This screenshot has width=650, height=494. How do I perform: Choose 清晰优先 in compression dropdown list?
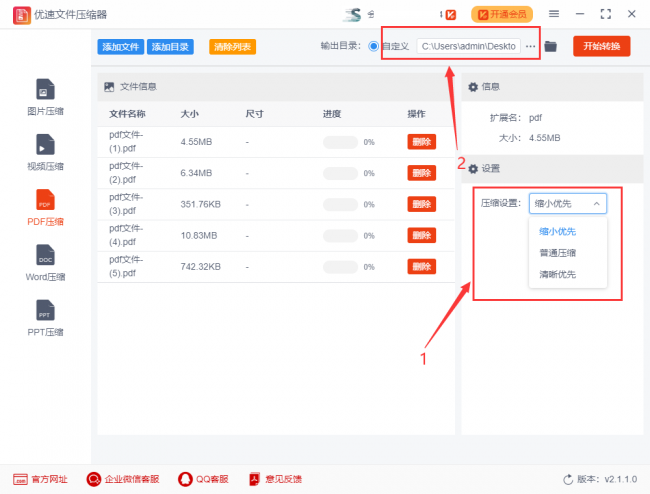point(557,274)
